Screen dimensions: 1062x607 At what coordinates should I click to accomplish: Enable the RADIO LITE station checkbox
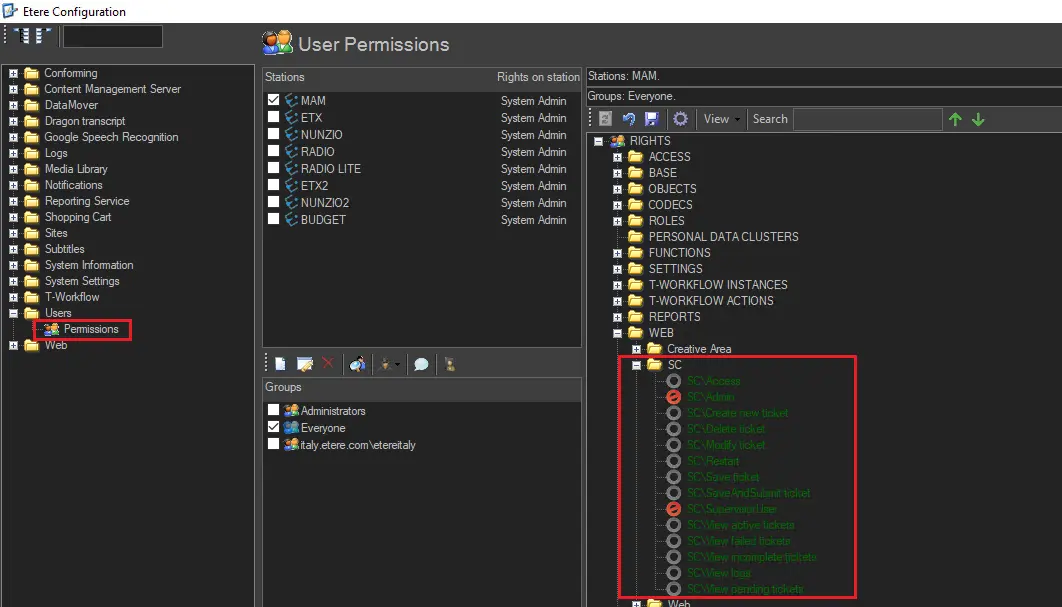click(273, 169)
